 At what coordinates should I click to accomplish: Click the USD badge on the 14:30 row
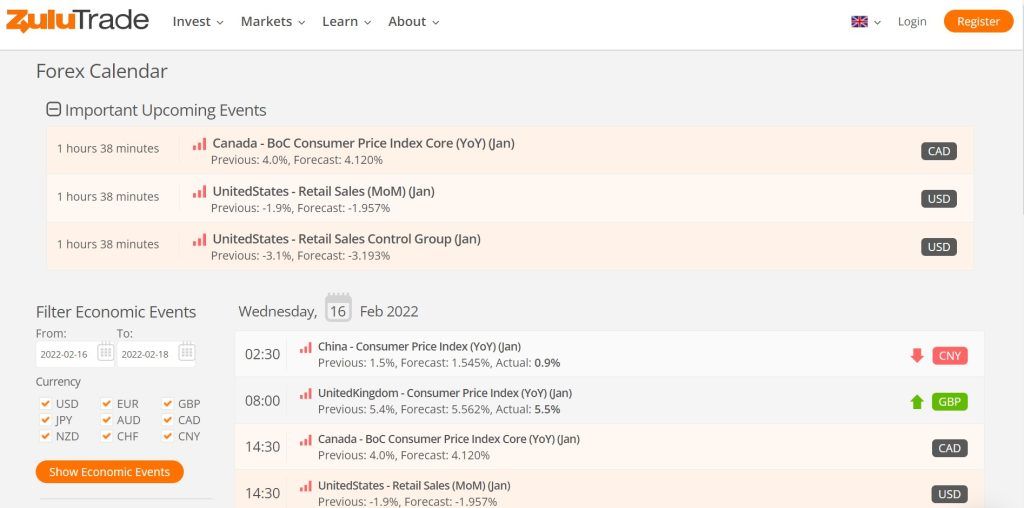click(x=950, y=494)
